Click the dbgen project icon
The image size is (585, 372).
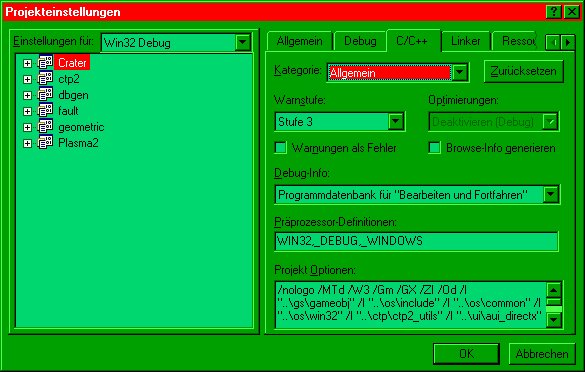pyautogui.click(x=46, y=95)
